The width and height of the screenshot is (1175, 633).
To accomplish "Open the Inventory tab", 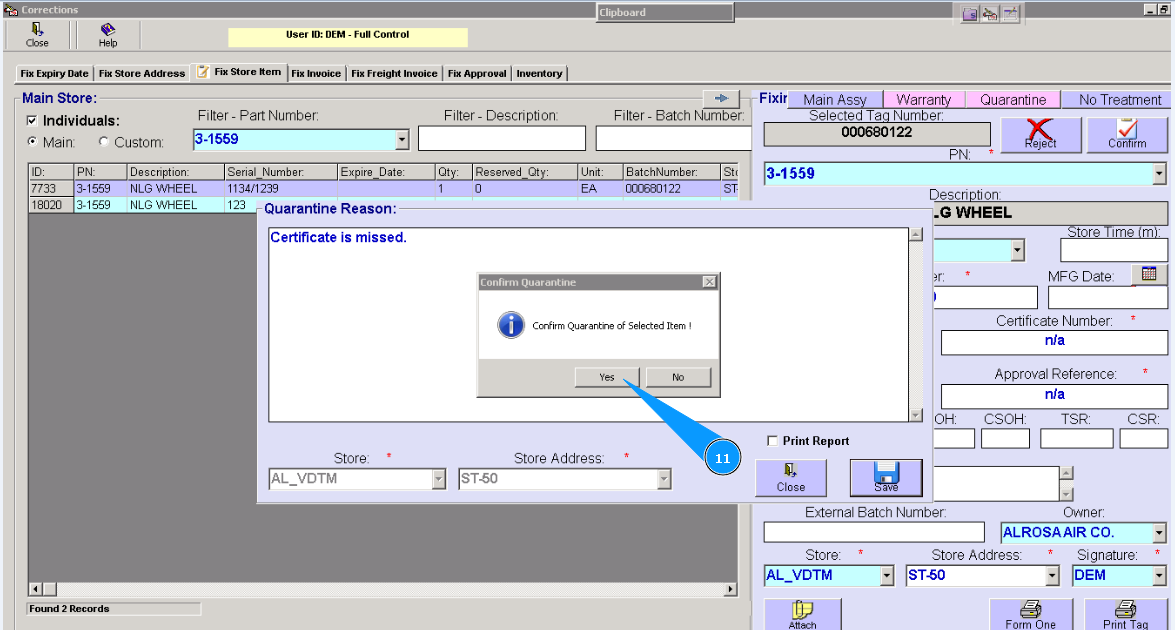I will [539, 73].
